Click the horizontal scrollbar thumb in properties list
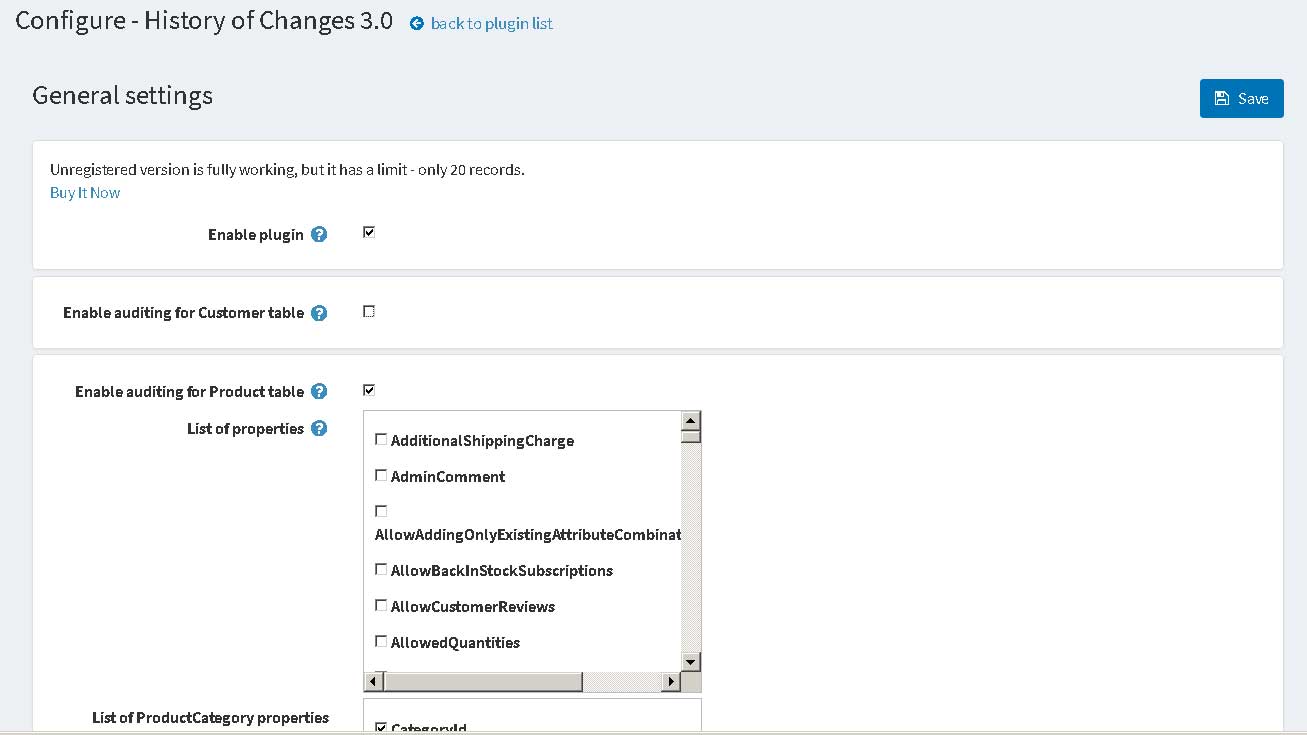1307x735 pixels. point(482,682)
